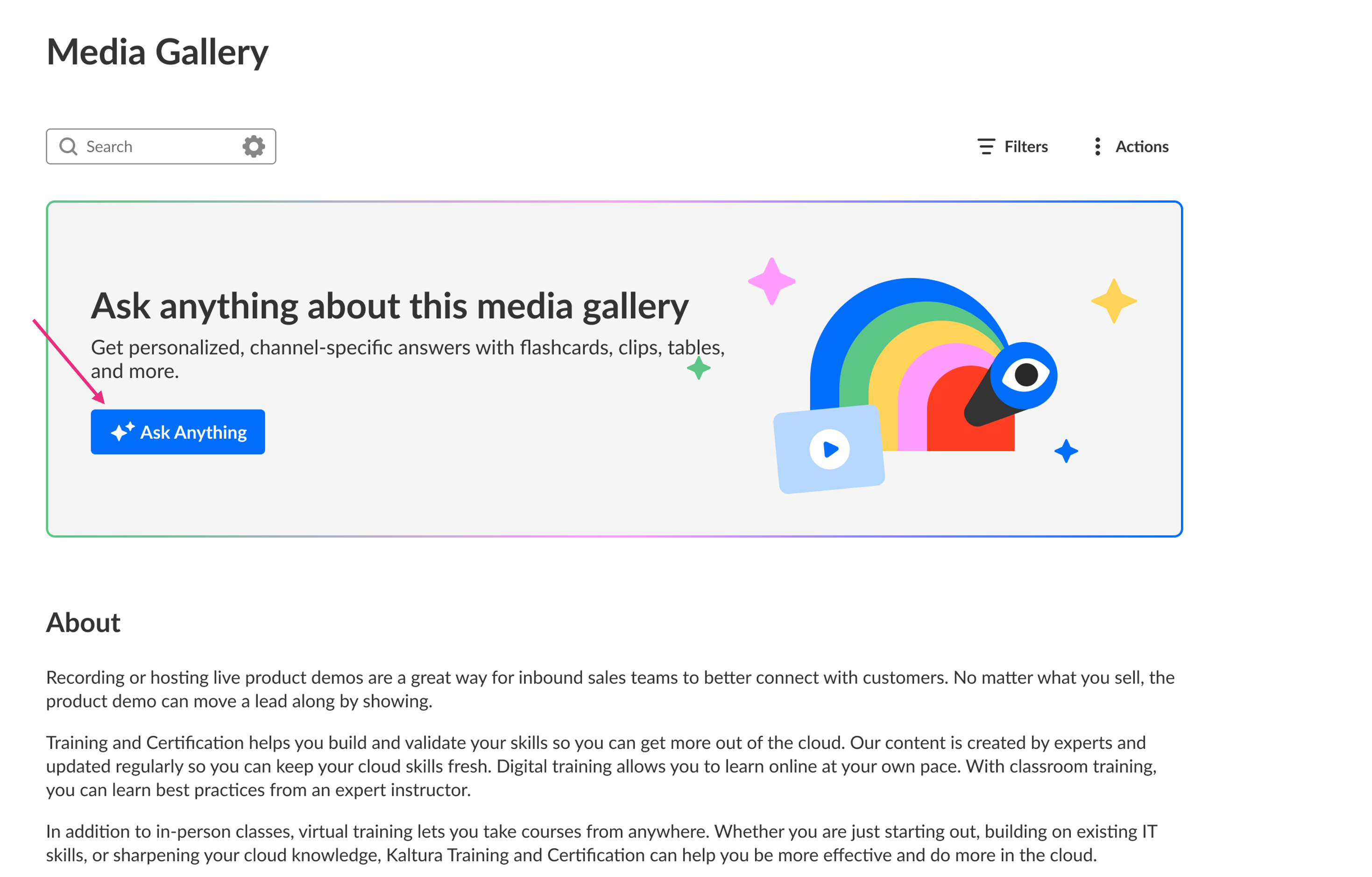Image resolution: width=1372 pixels, height=877 pixels.
Task: Click the eye icon in rainbow illustration
Action: pyautogui.click(x=1025, y=375)
